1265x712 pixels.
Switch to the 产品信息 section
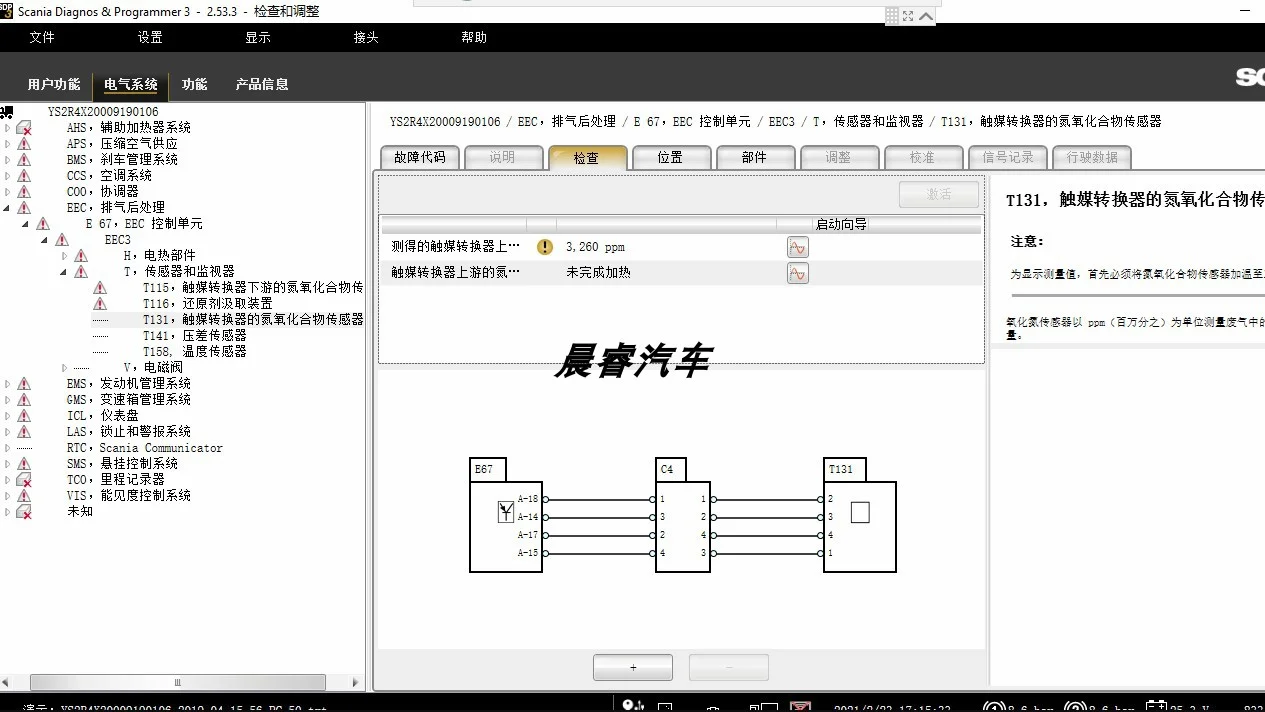tap(262, 84)
